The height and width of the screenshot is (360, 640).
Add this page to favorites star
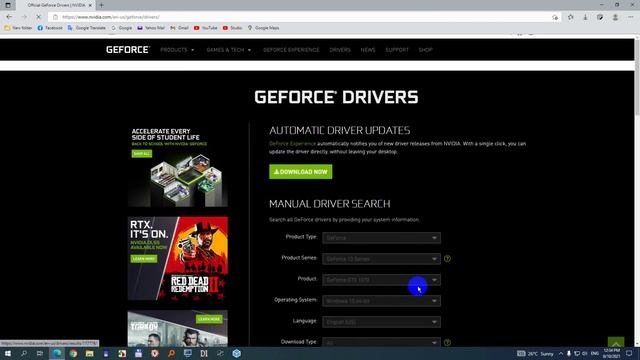tap(555, 17)
